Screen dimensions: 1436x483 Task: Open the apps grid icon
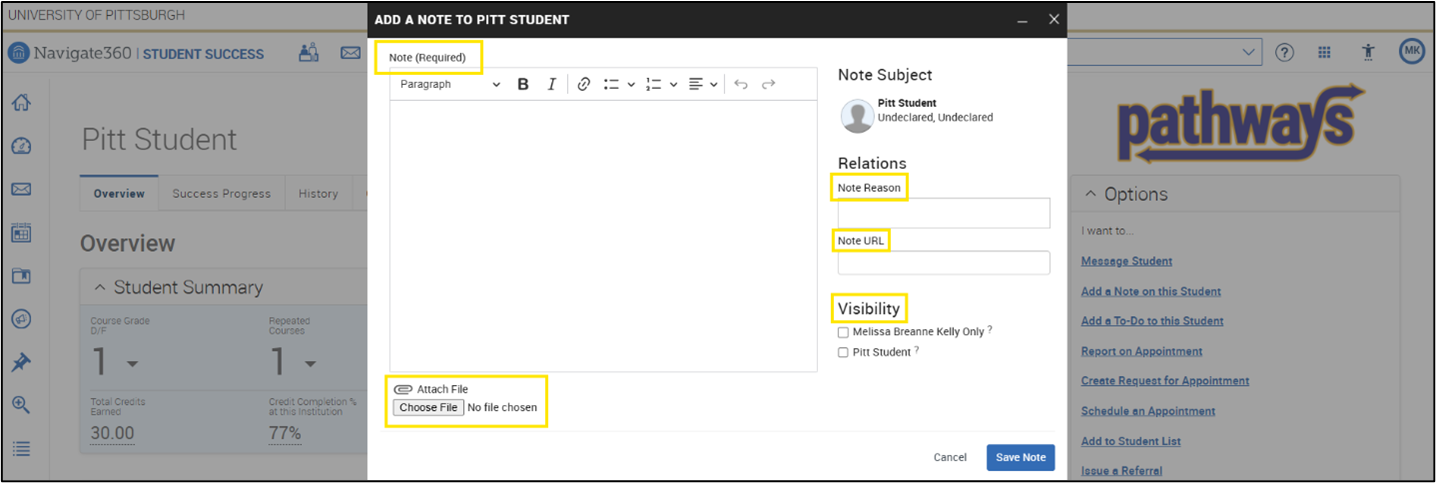1324,52
